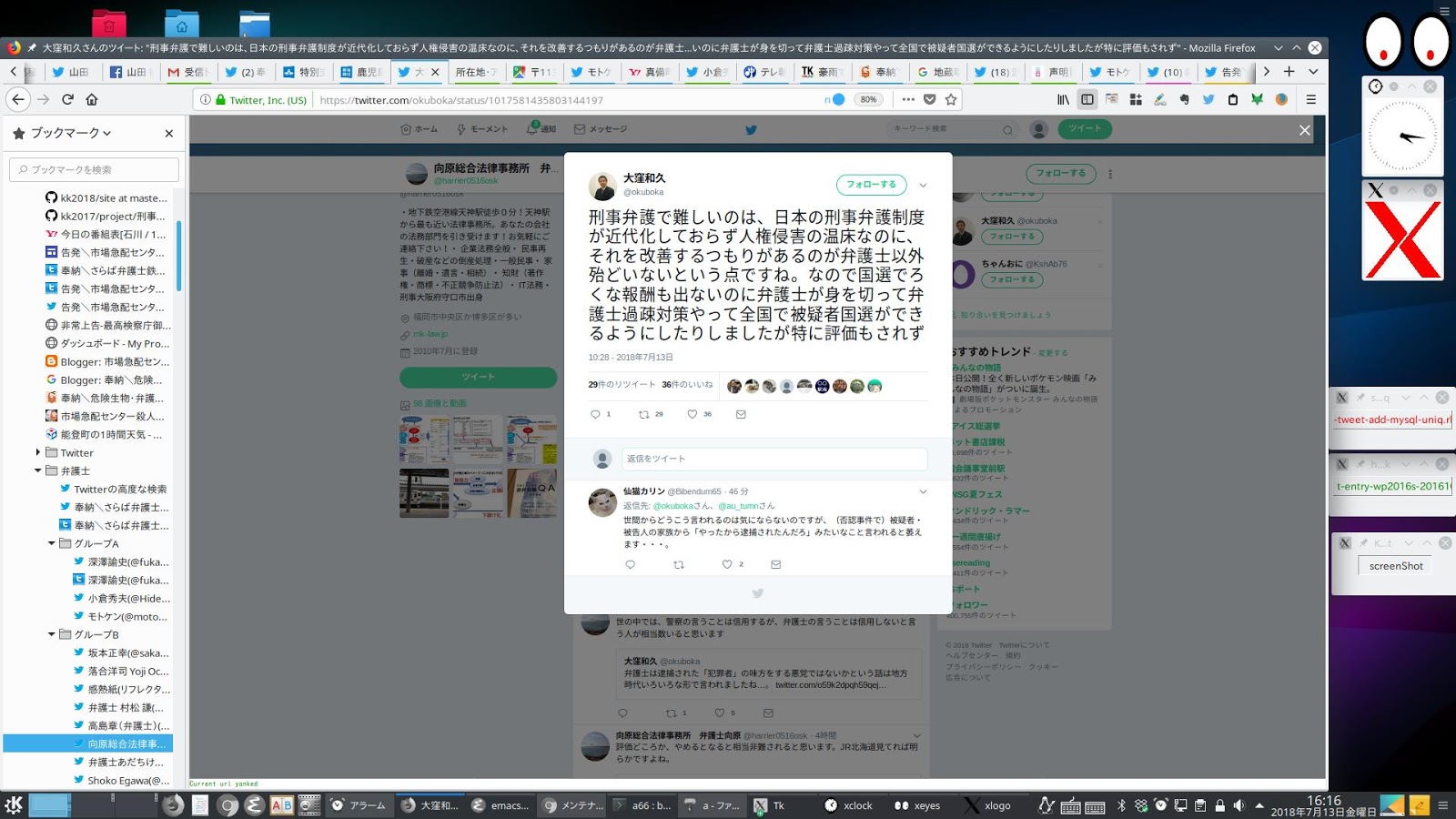The image size is (1456, 819).
Task: Save page to Pocket icon
Action: pyautogui.click(x=929, y=99)
